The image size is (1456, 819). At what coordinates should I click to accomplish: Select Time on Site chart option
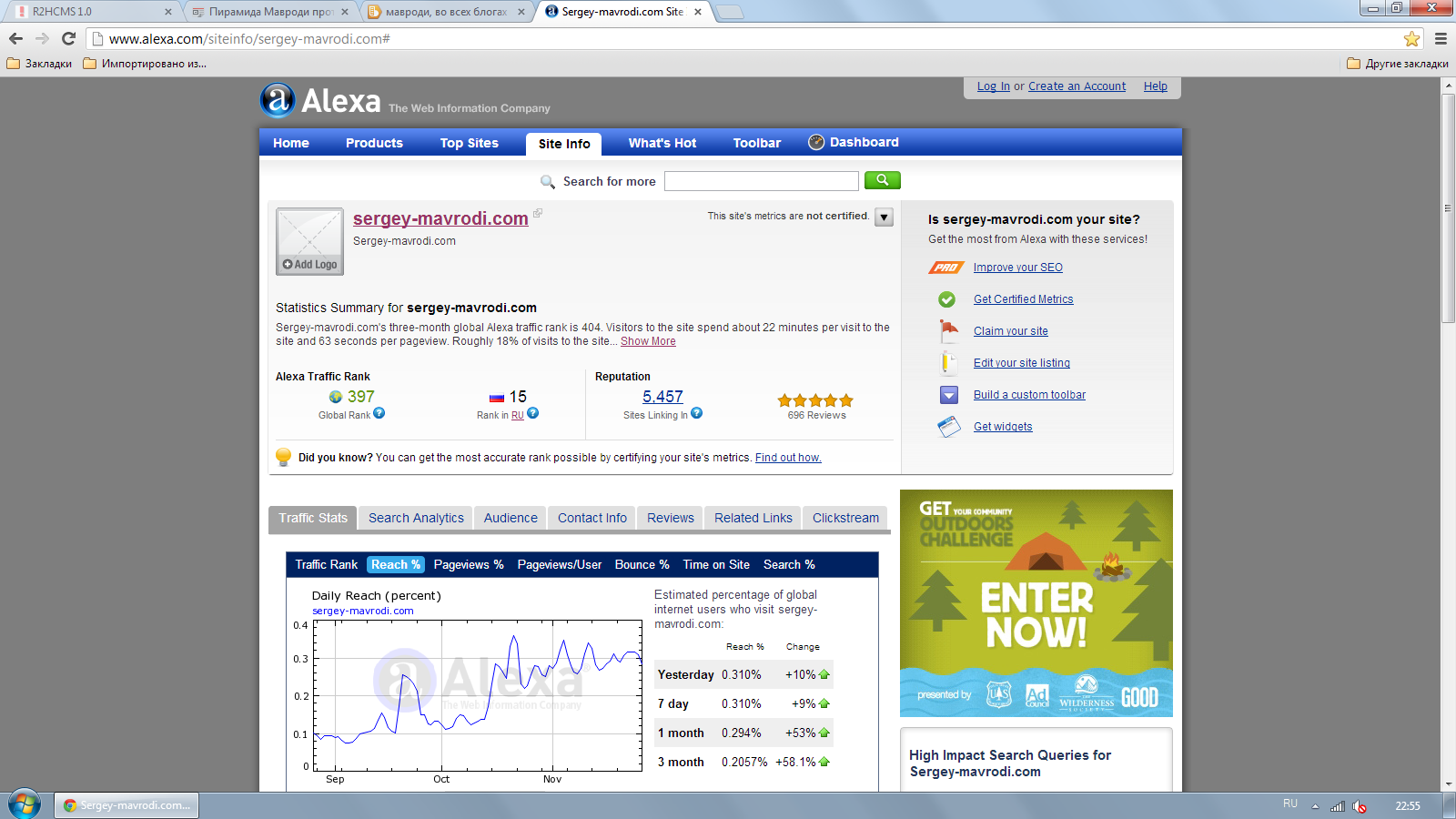tap(716, 564)
